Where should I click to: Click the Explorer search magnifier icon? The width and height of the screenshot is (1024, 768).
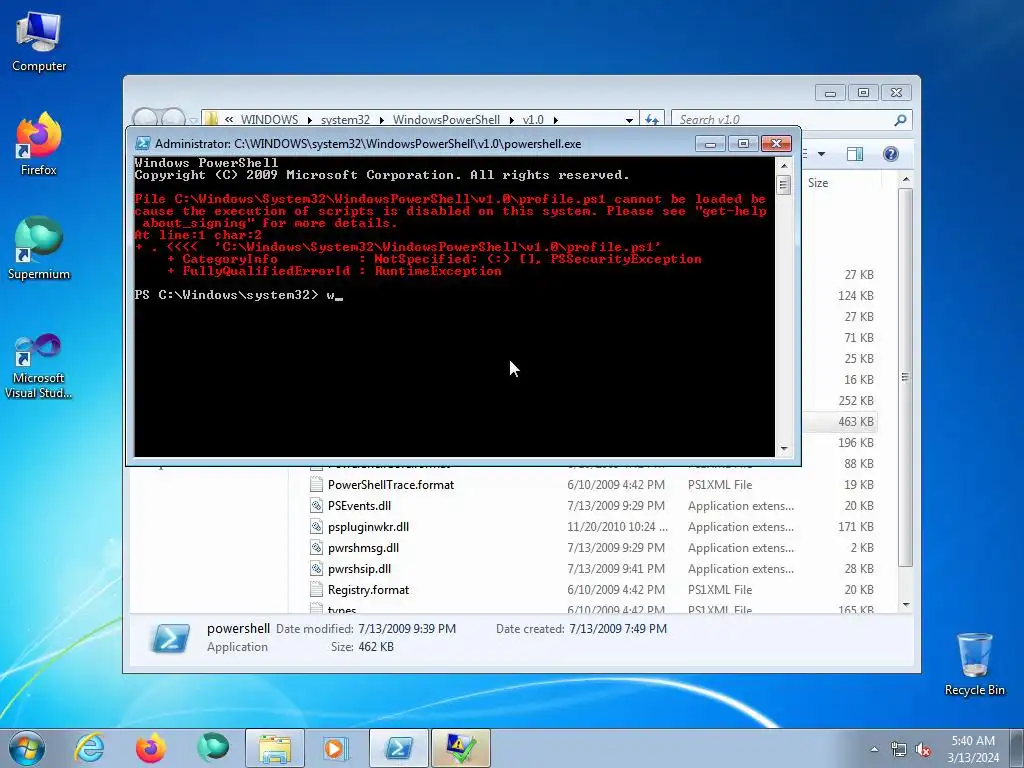tap(901, 120)
